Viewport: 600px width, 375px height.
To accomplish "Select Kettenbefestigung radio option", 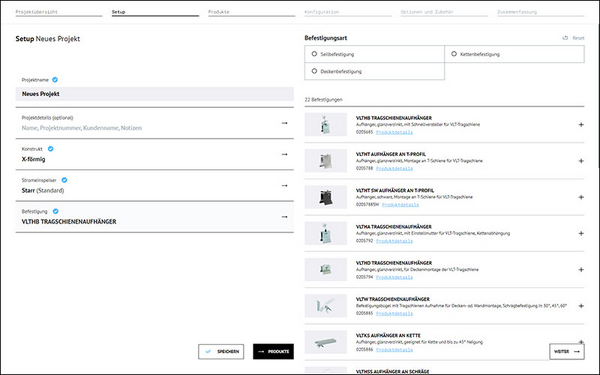I will pyautogui.click(x=454, y=54).
